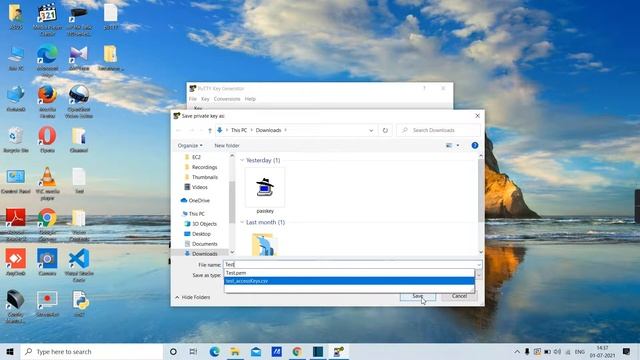Open the Opera browser desktop icon
The height and width of the screenshot is (360, 640).
coord(47,140)
